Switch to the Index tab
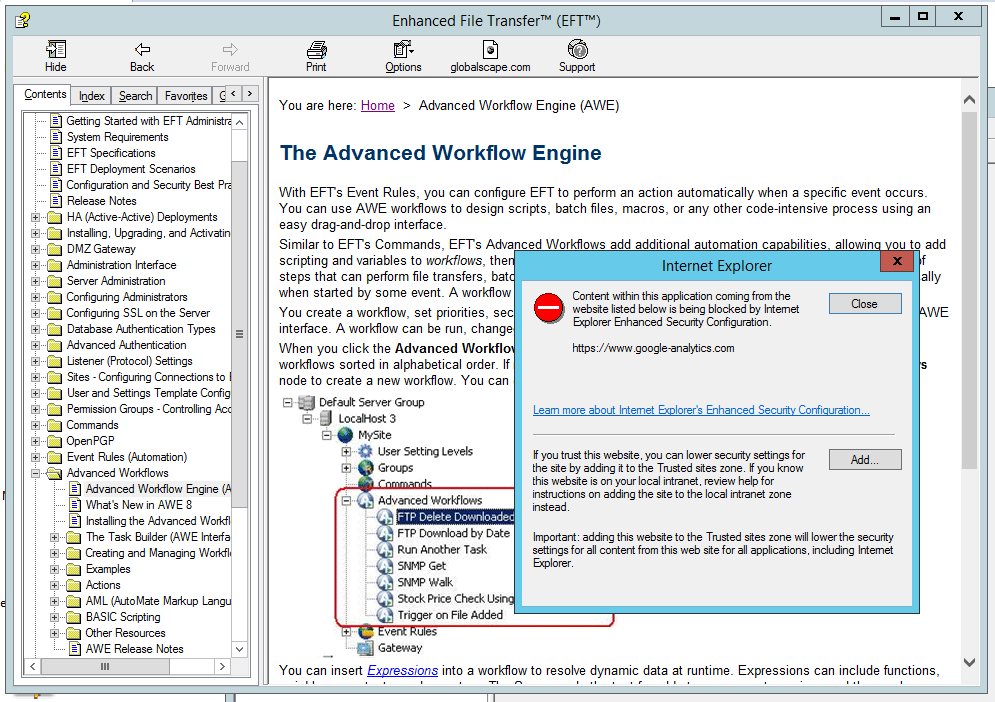The width and height of the screenshot is (995, 702). pos(91,96)
